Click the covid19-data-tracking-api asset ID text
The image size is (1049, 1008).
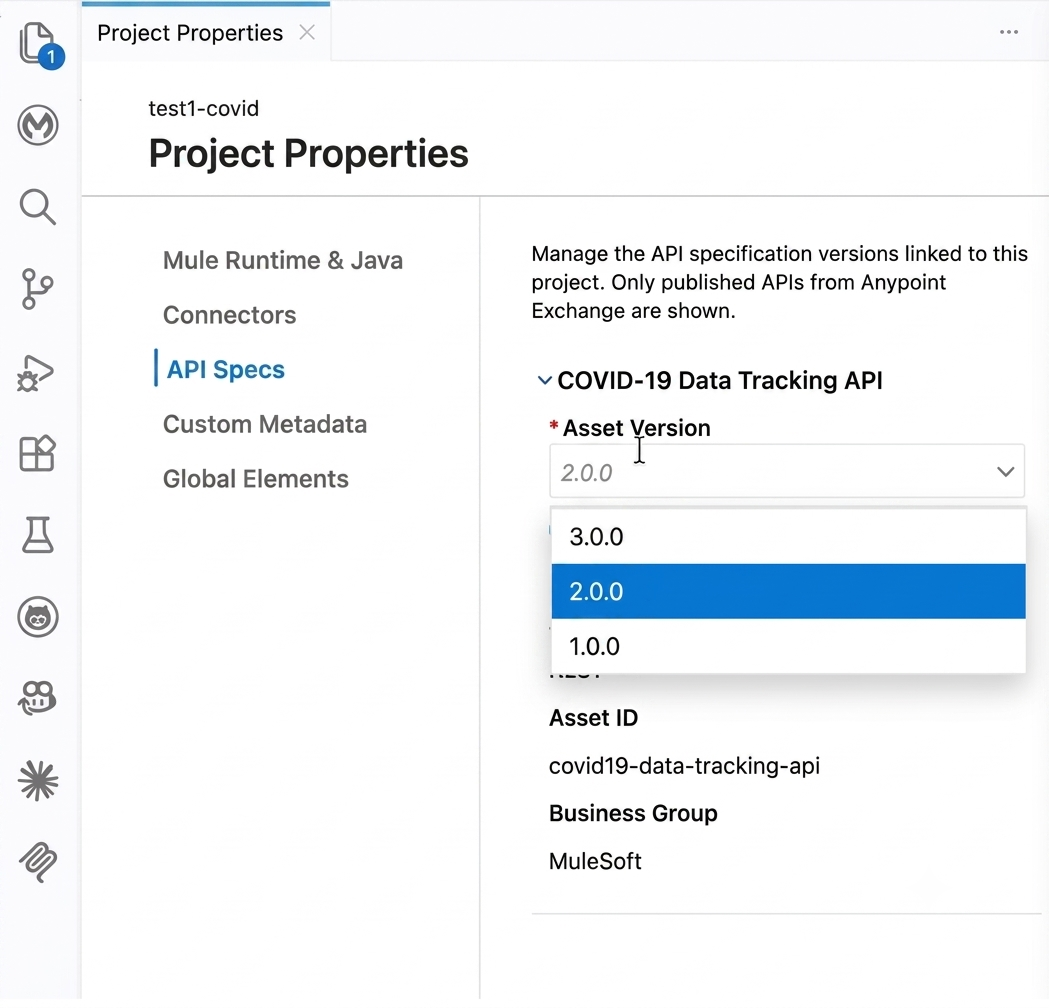684,766
